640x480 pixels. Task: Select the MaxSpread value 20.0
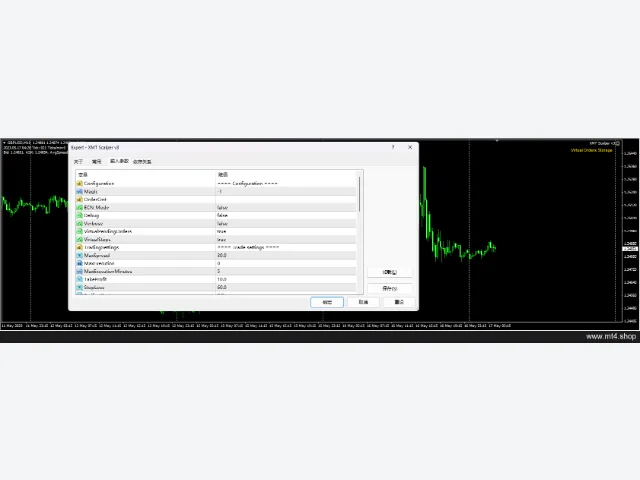pyautogui.click(x=286, y=256)
